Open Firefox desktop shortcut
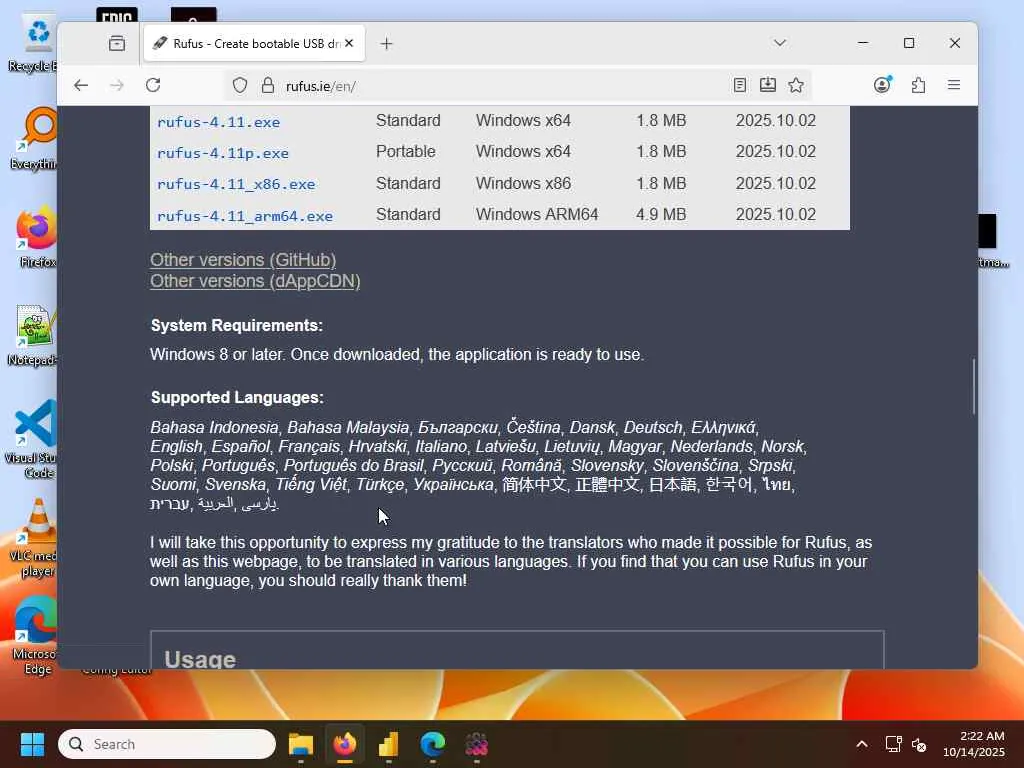Viewport: 1024px width, 768px height. coord(37,236)
